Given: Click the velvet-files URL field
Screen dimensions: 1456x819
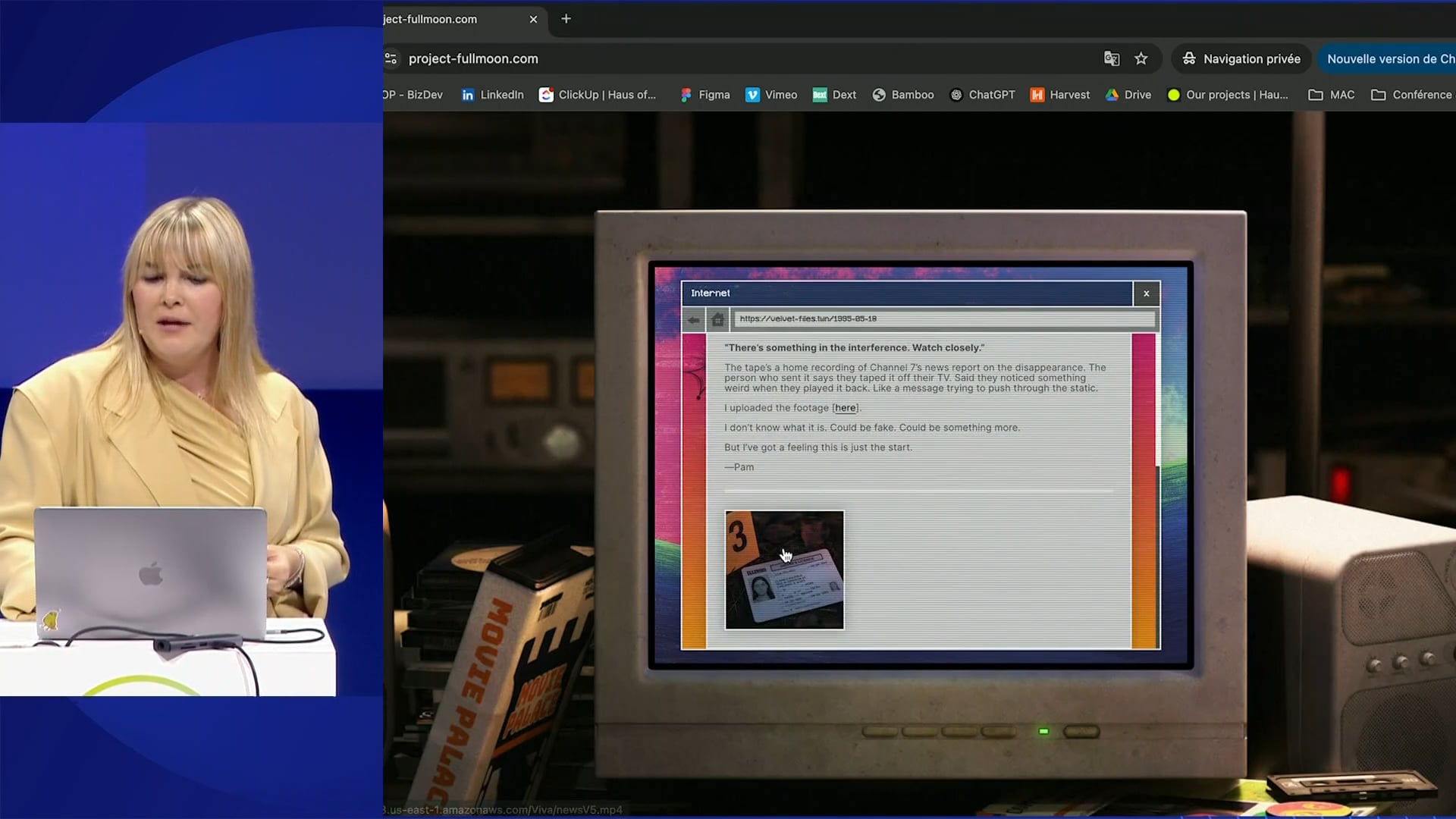Looking at the screenshot, I should tap(944, 319).
